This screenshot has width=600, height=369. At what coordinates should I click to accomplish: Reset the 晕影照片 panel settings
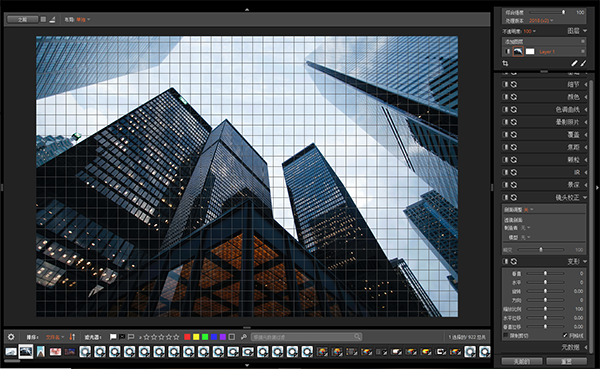pos(514,122)
